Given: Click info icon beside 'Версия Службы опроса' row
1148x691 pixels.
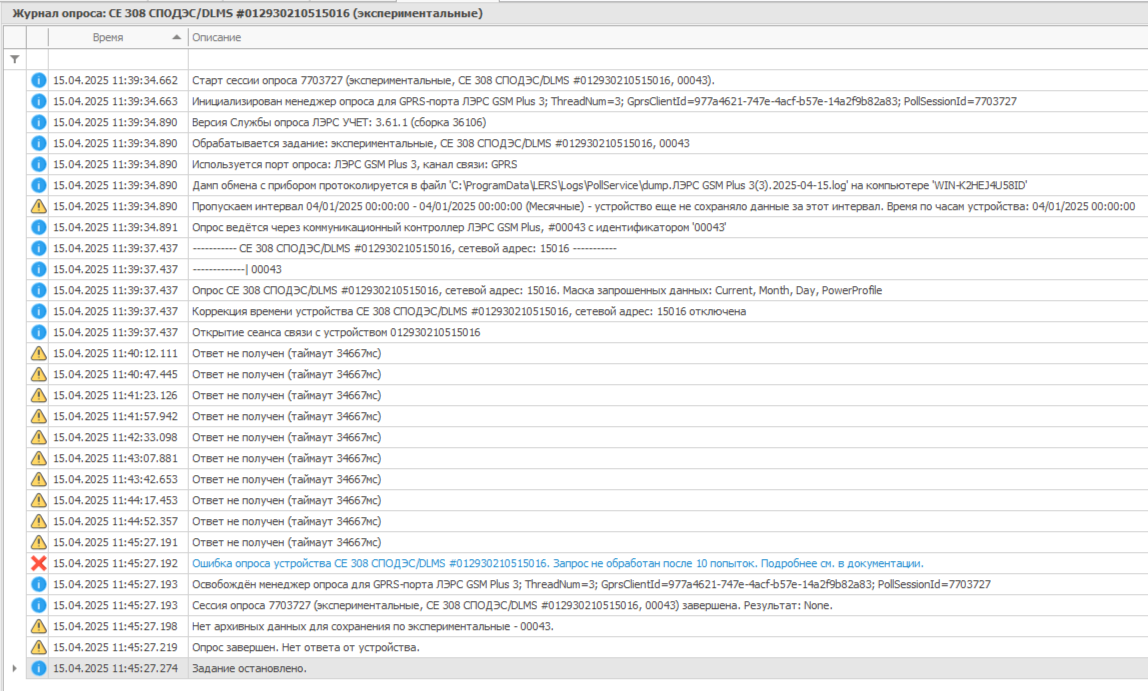Looking at the screenshot, I should (x=38, y=122).
